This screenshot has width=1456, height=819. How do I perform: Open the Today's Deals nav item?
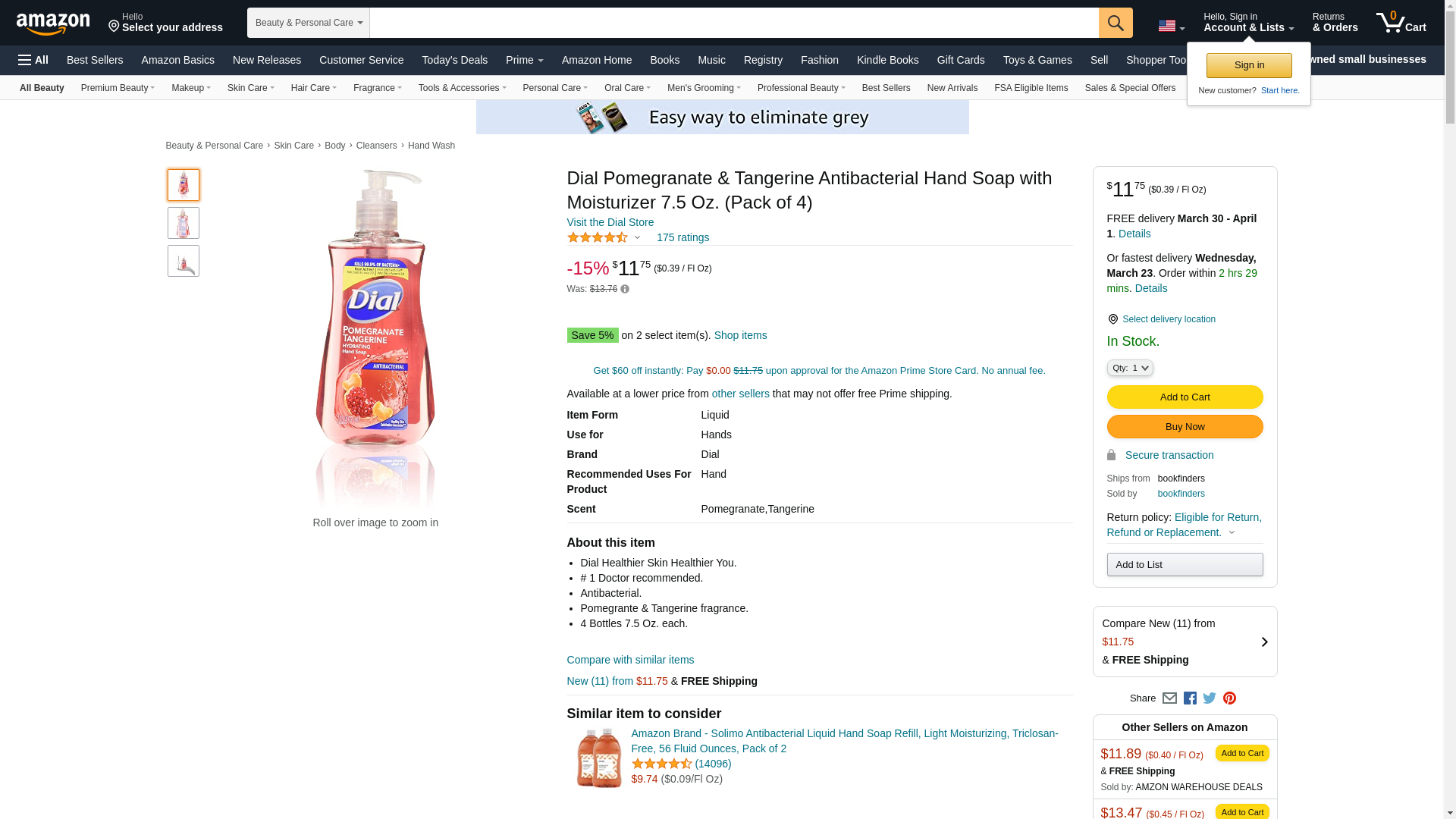[454, 60]
